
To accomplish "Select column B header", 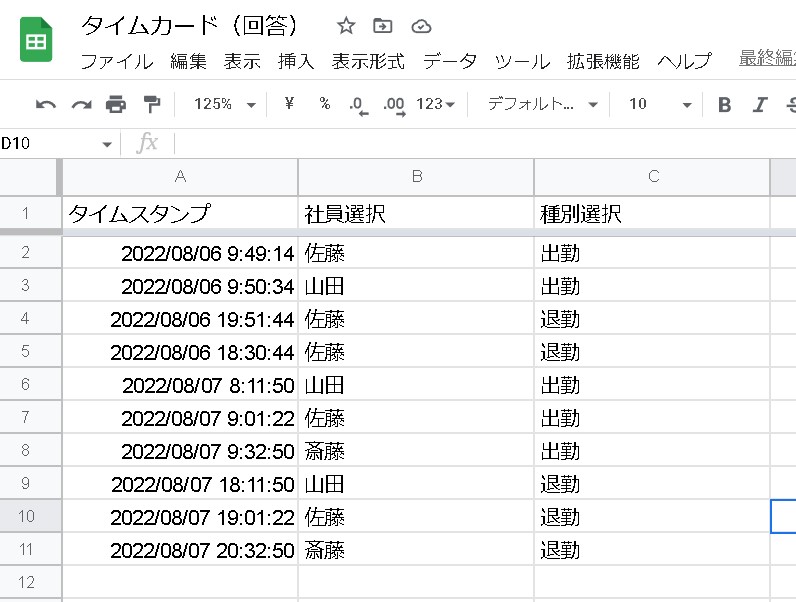I will (x=416, y=177).
